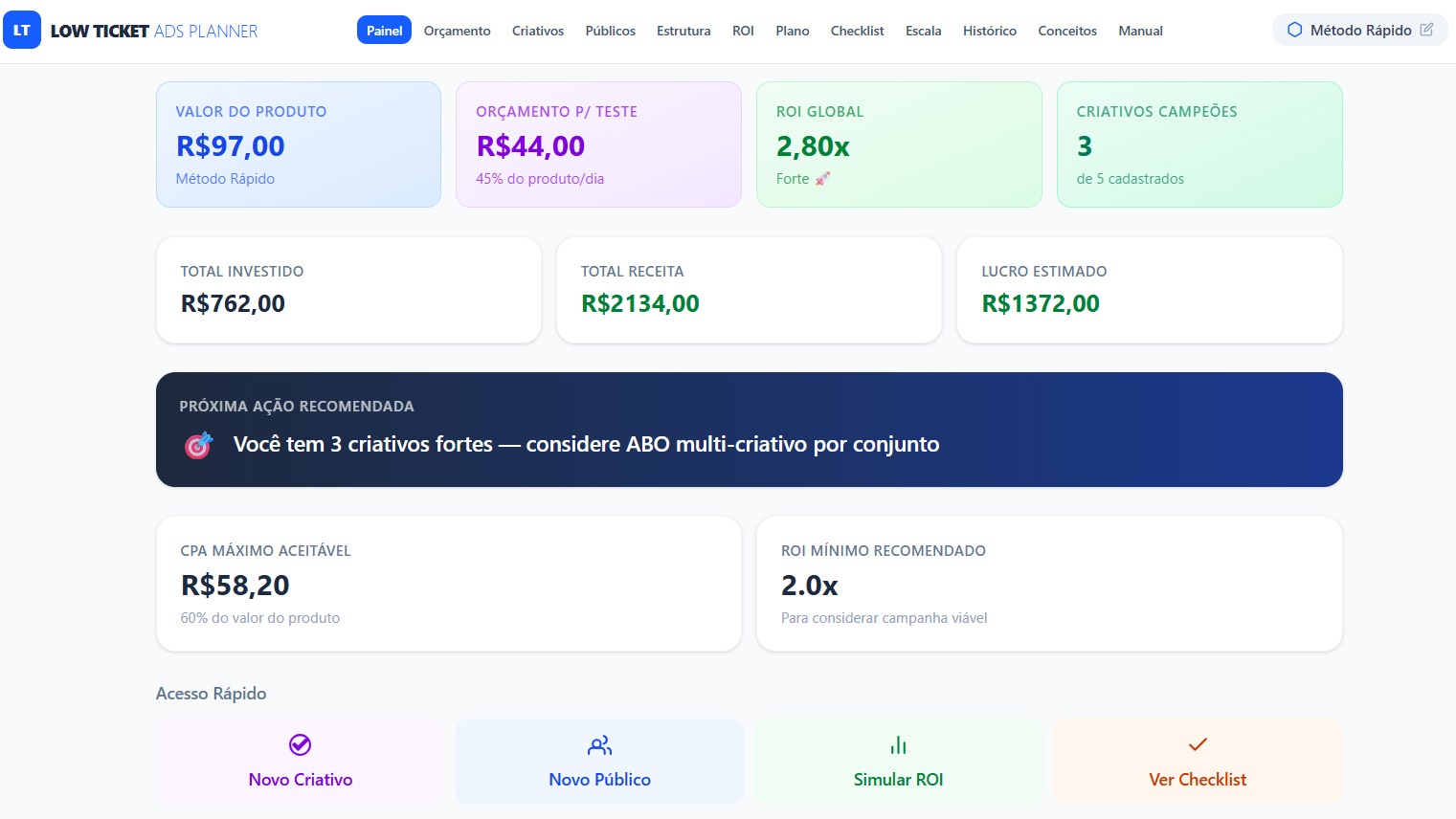Click the Simular ROI quick access button
1456x819 pixels.
coord(898,762)
